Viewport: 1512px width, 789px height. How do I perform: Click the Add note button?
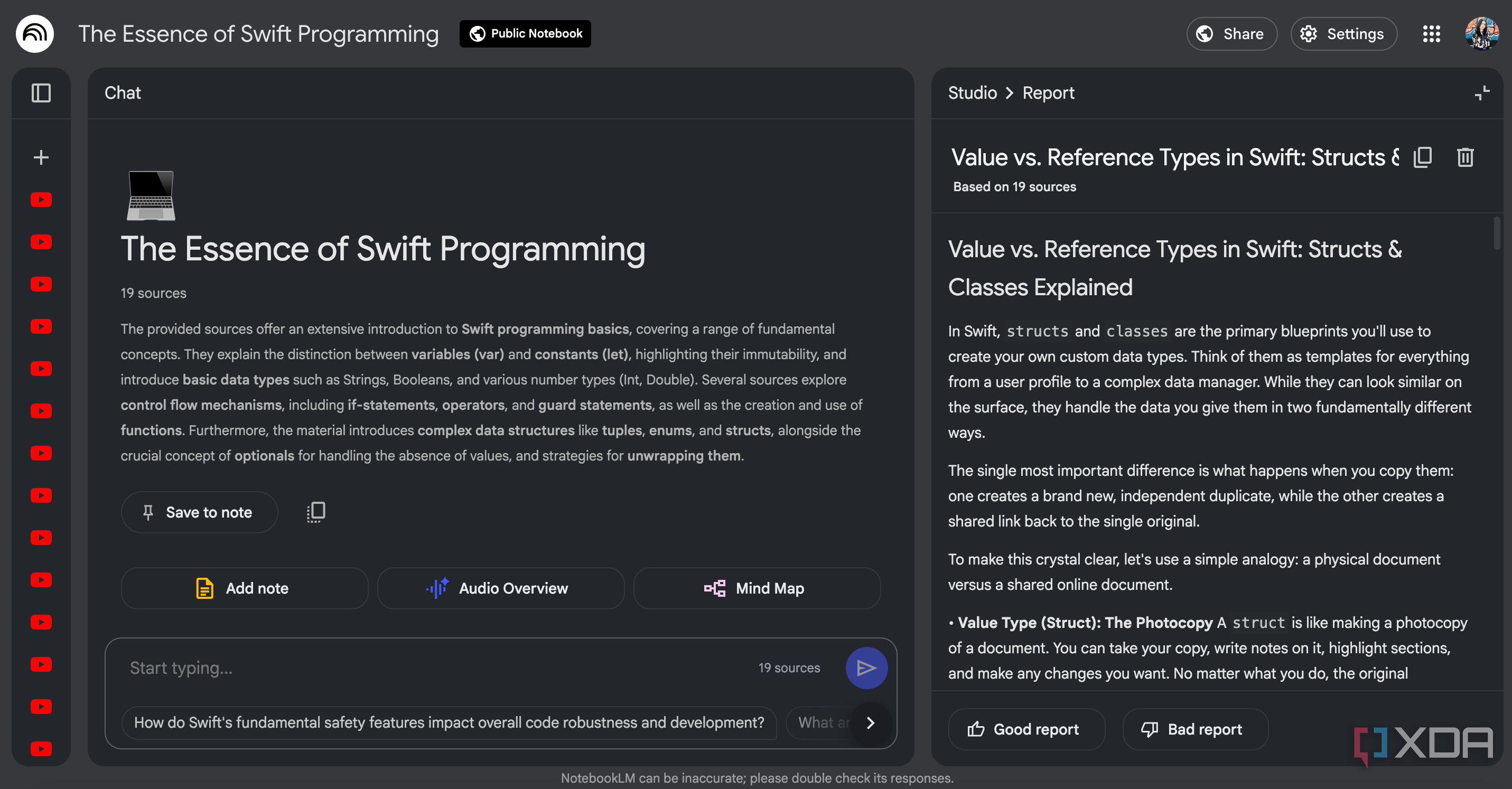pyautogui.click(x=245, y=588)
